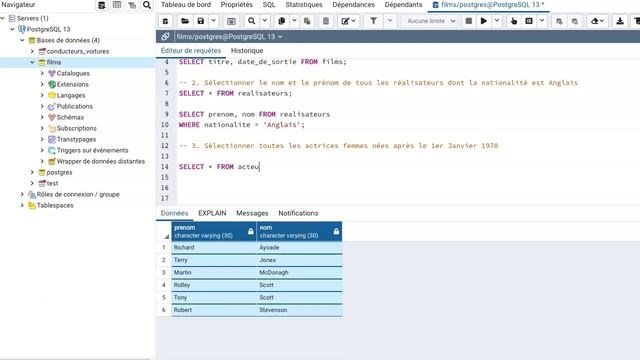
Task: Click the filtered rows icon in Navigateur header
Action: pyautogui.click(x=132, y=5)
